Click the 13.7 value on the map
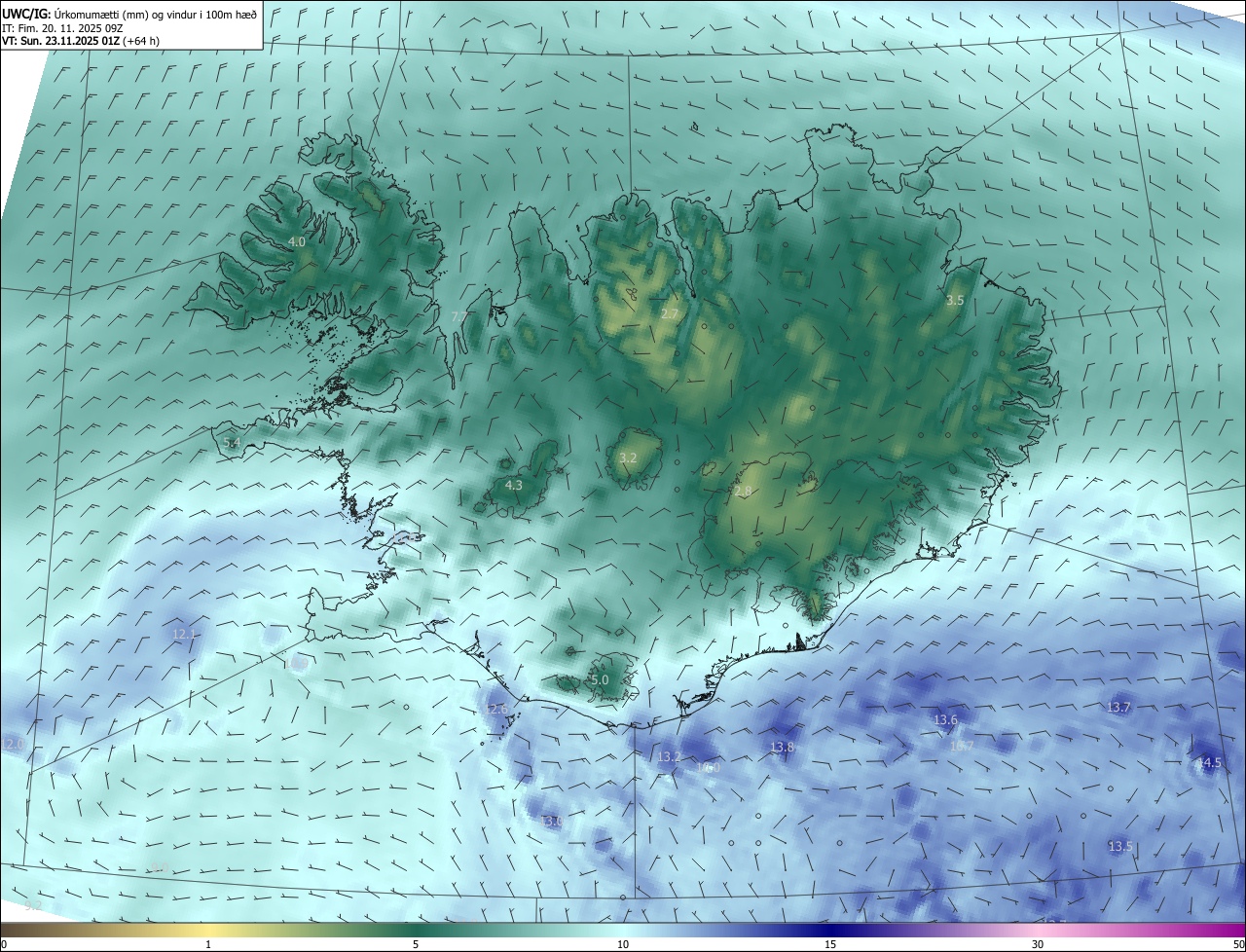Image resolution: width=1246 pixels, height=952 pixels. point(1118,707)
